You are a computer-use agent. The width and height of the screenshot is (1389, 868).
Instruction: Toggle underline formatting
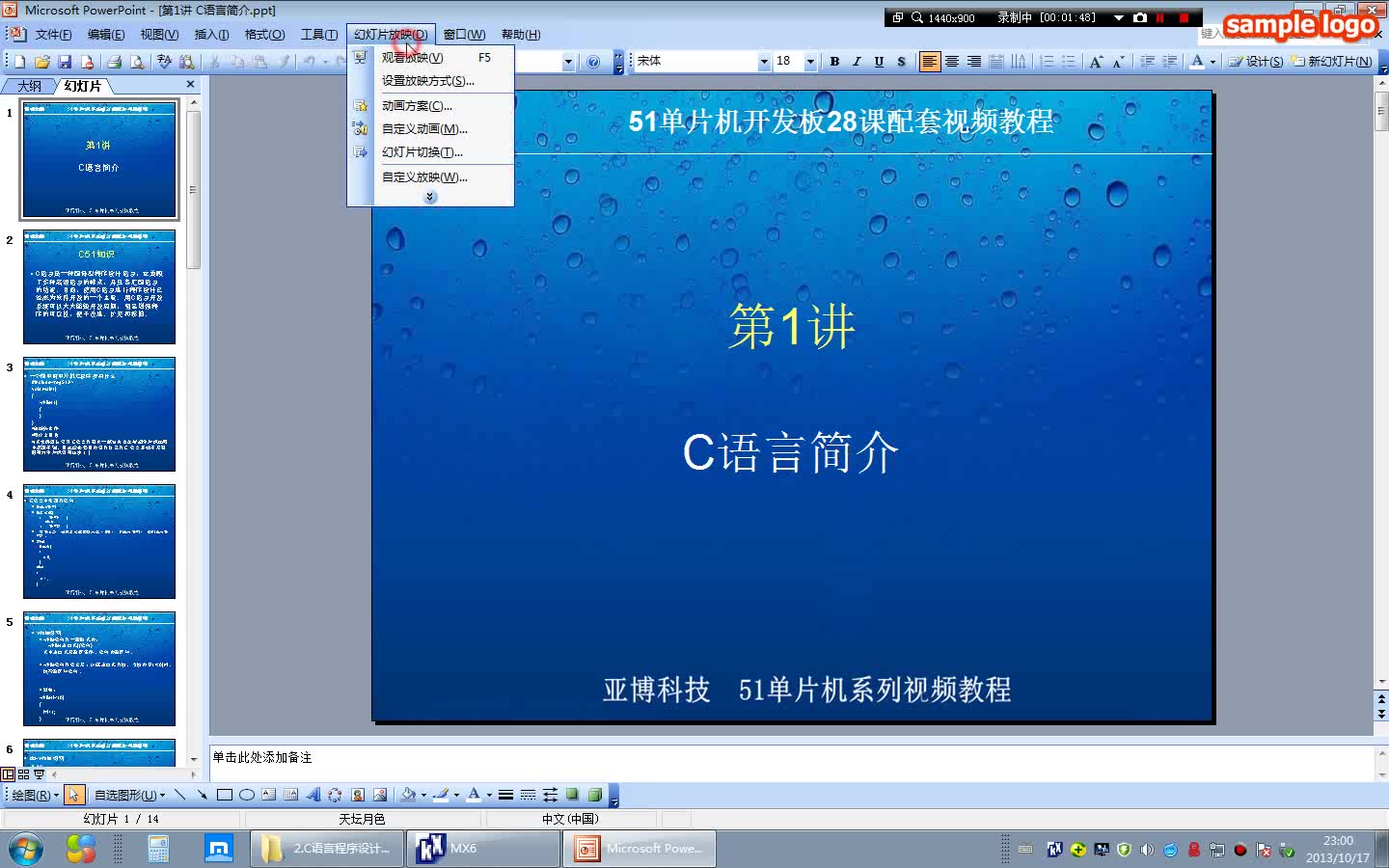pyautogui.click(x=879, y=62)
